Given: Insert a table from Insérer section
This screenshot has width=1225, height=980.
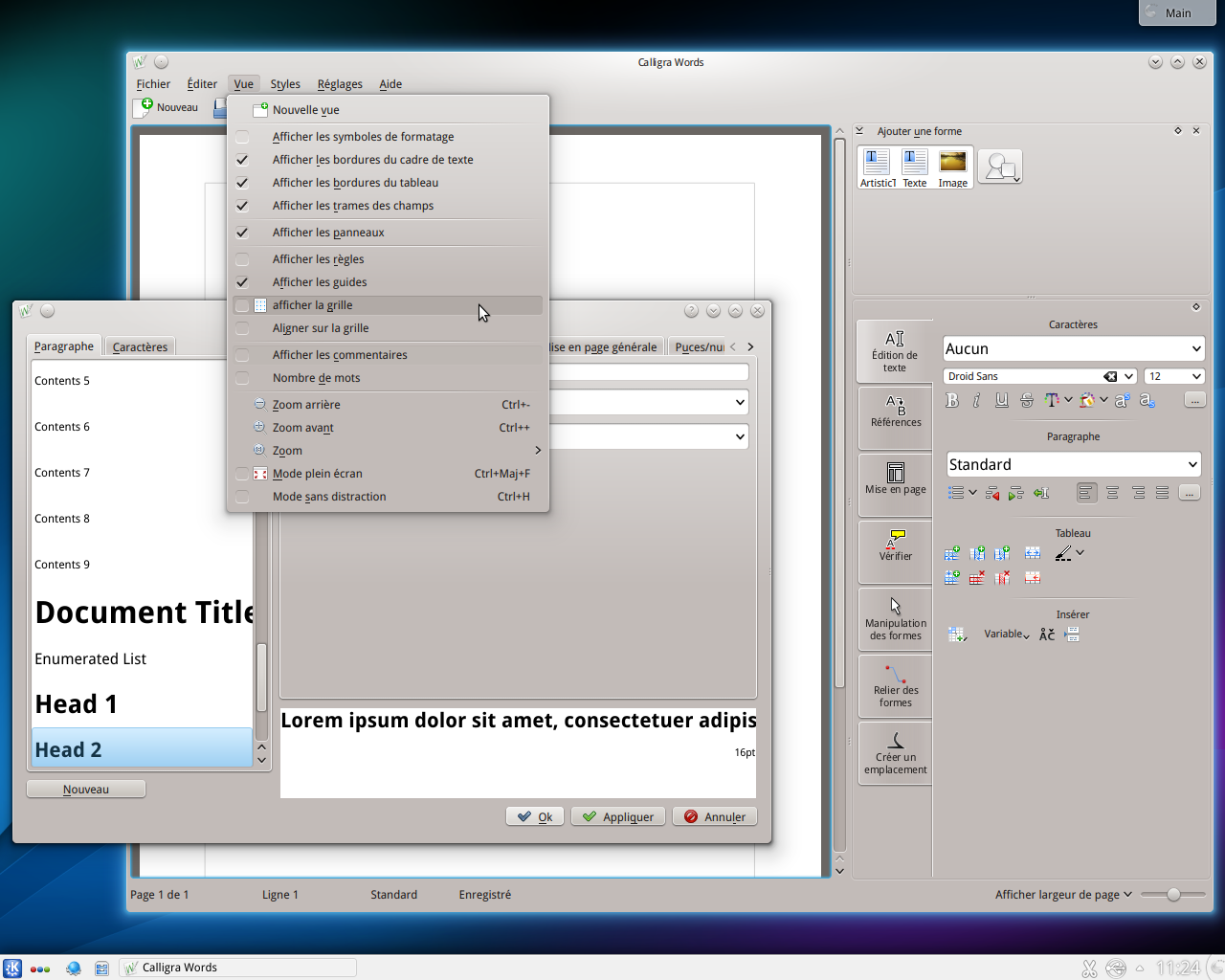Looking at the screenshot, I should click(957, 635).
